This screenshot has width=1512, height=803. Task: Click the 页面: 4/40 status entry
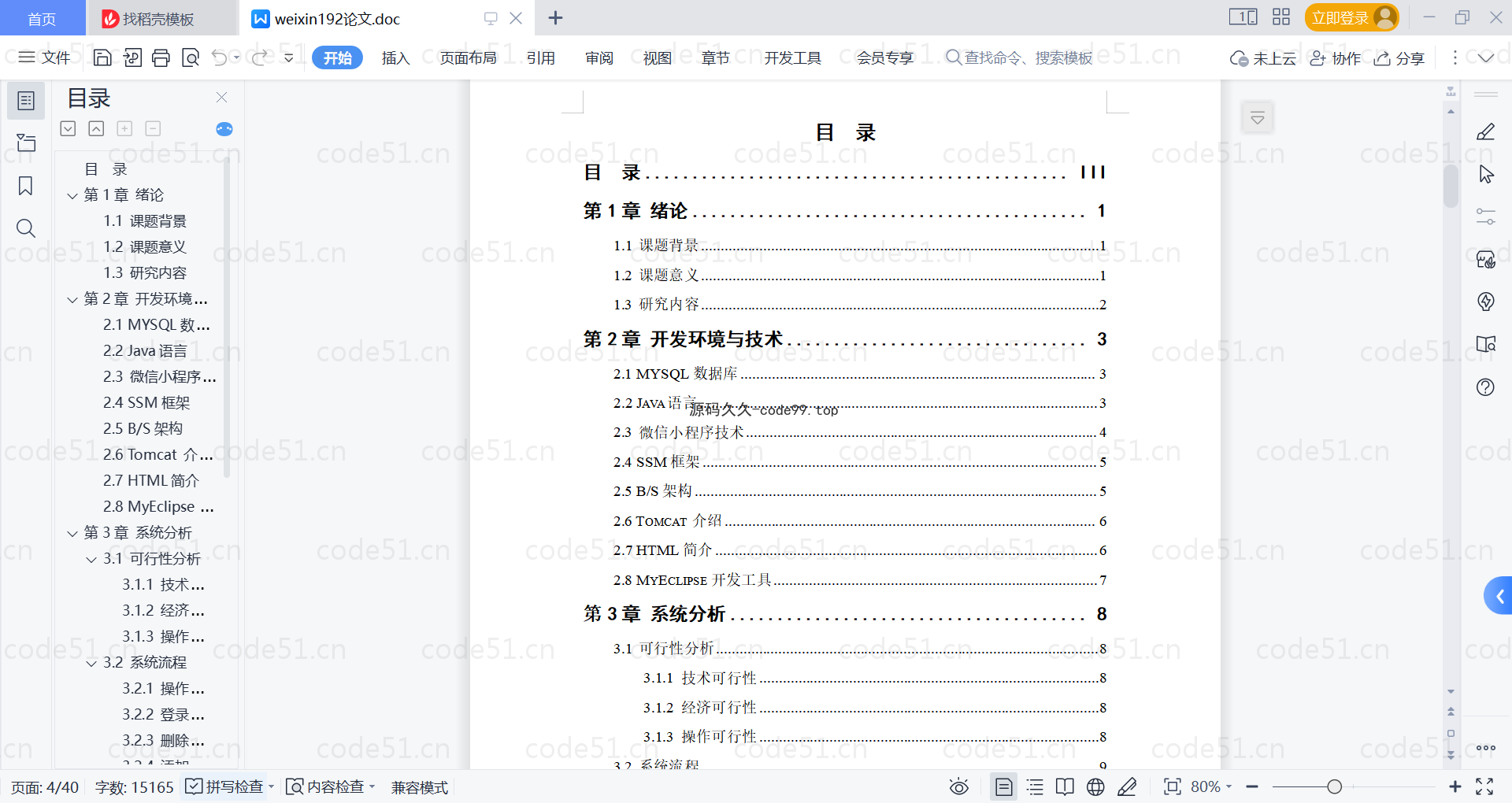click(x=45, y=786)
